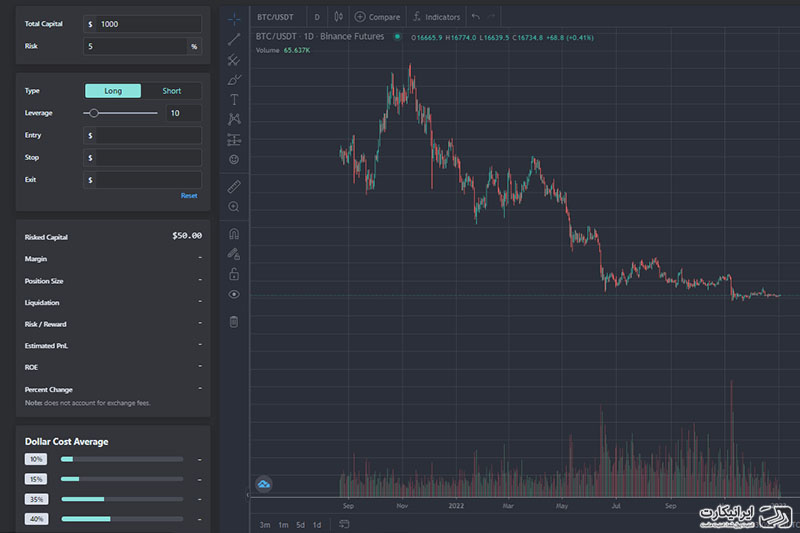Select the long position prediction tool
This screenshot has height=533, width=800.
point(234,139)
